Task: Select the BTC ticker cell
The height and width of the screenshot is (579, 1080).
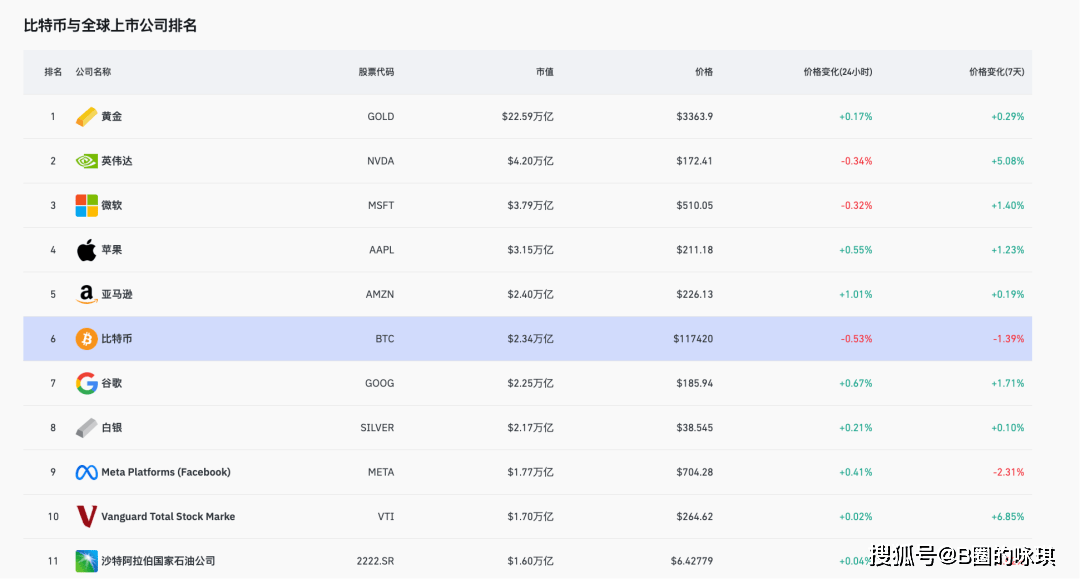Action: click(385, 339)
